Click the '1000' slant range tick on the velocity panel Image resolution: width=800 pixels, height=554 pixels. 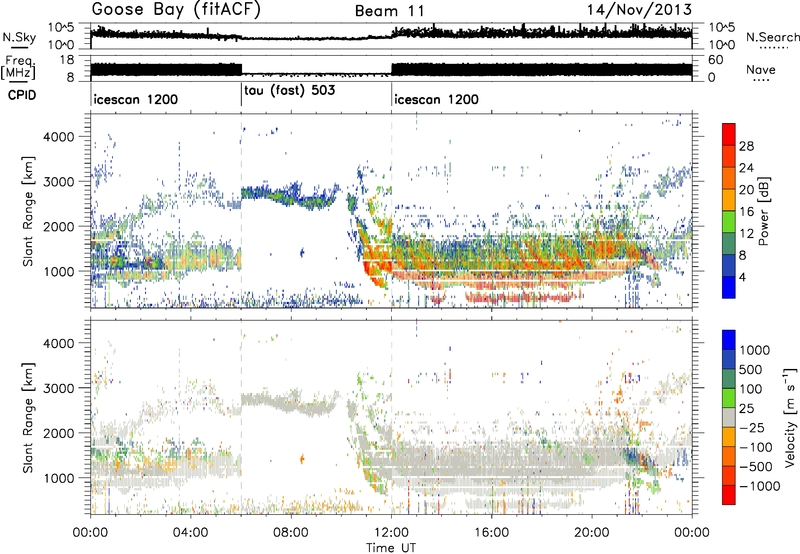pos(59,478)
